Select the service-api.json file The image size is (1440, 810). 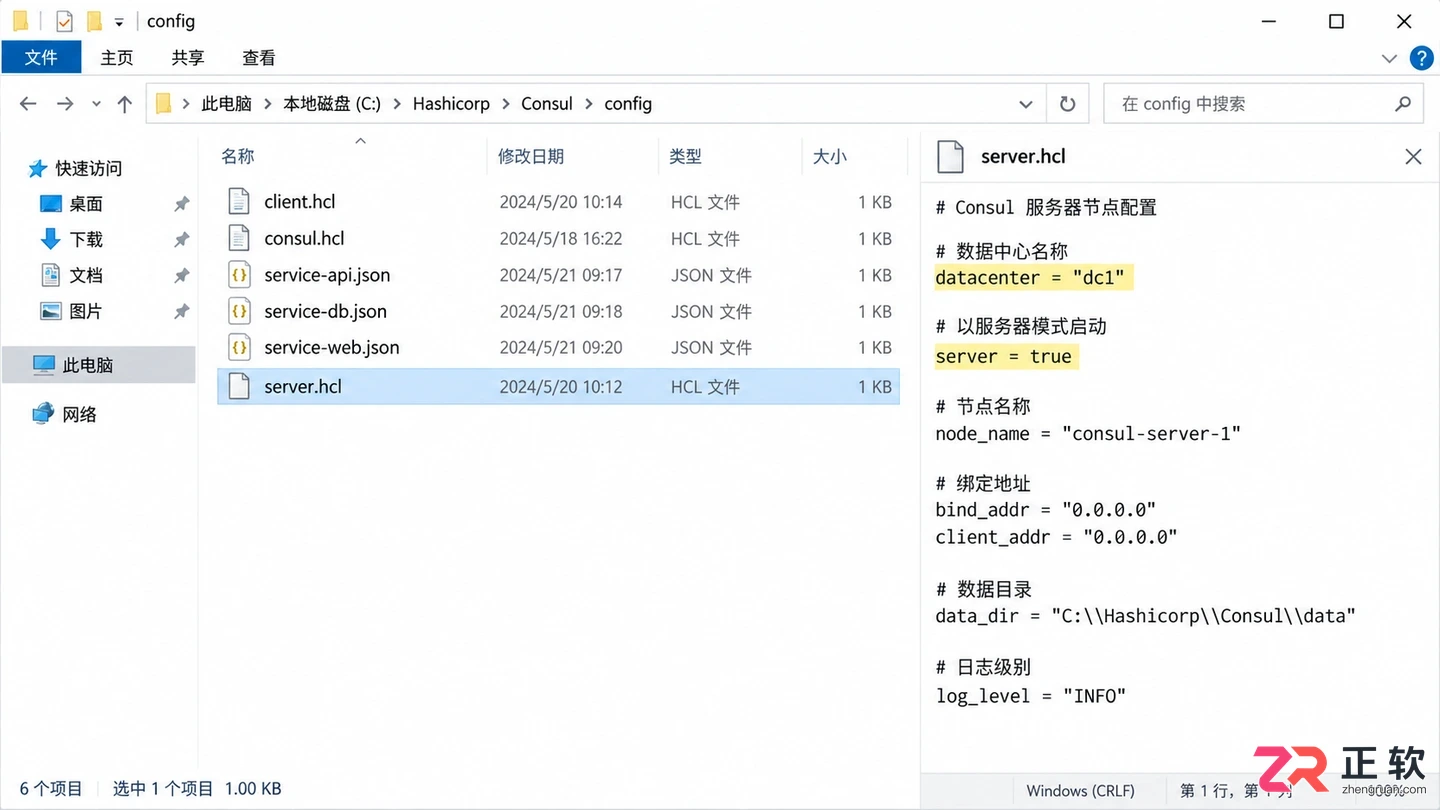click(x=327, y=275)
